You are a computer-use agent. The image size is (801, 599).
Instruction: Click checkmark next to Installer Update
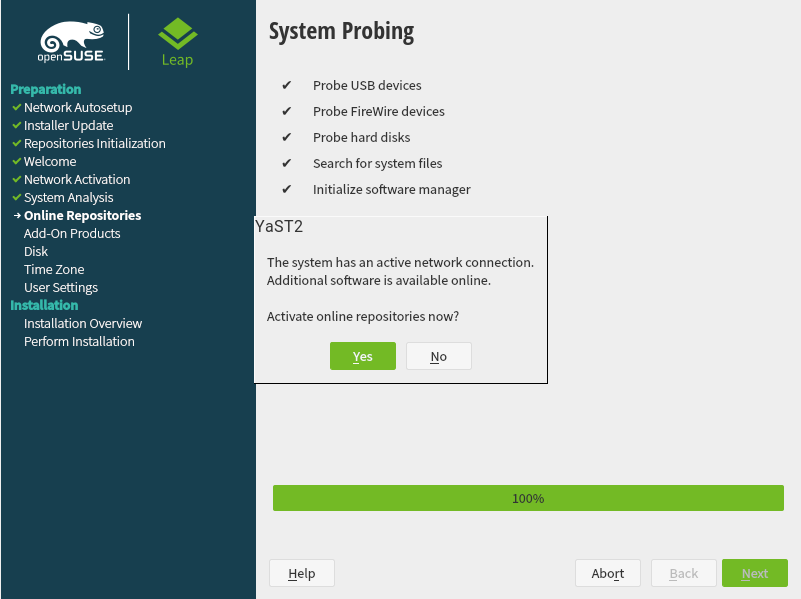point(17,125)
